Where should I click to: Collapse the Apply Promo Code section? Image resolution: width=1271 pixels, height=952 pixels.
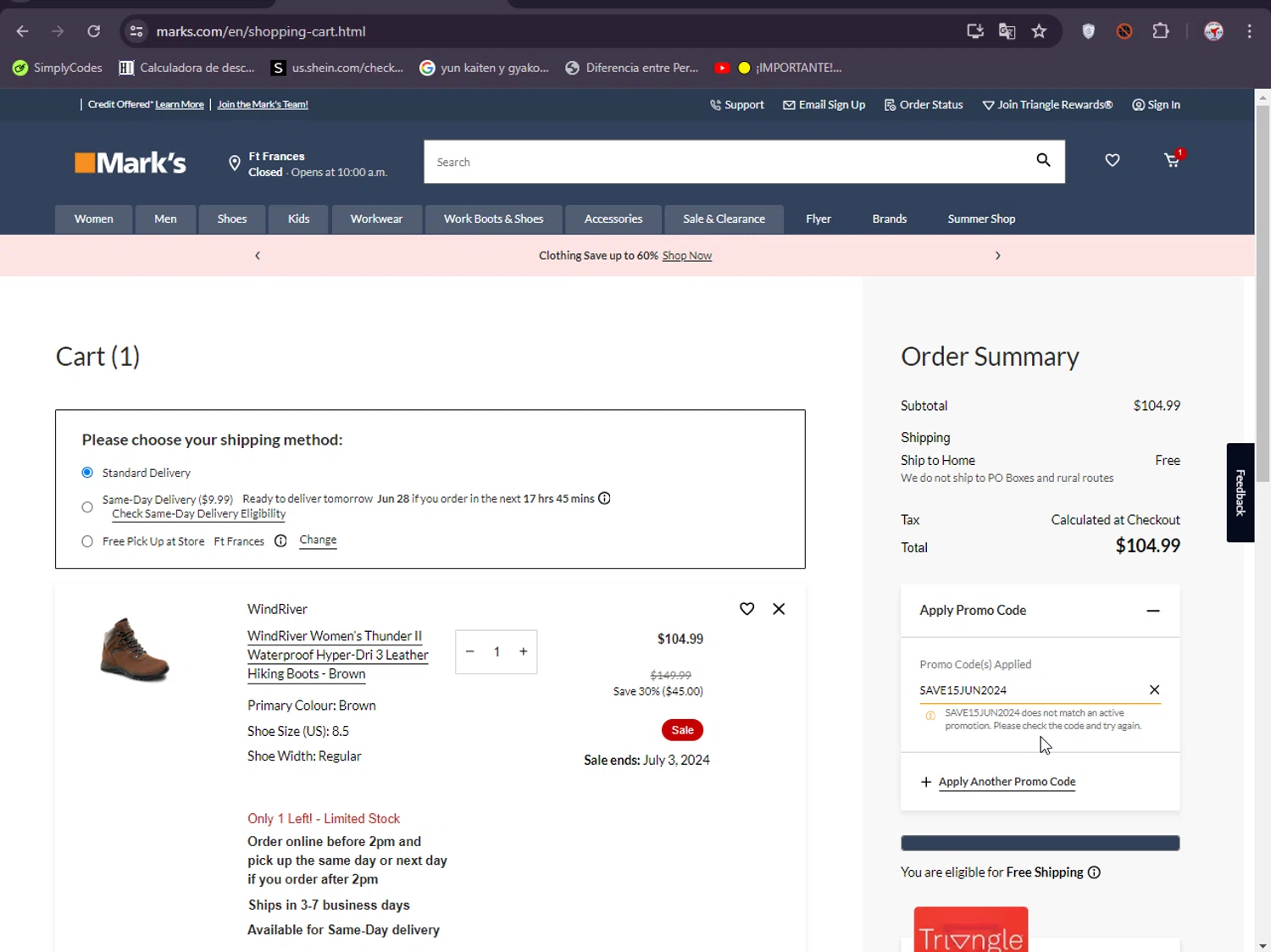[1153, 611]
